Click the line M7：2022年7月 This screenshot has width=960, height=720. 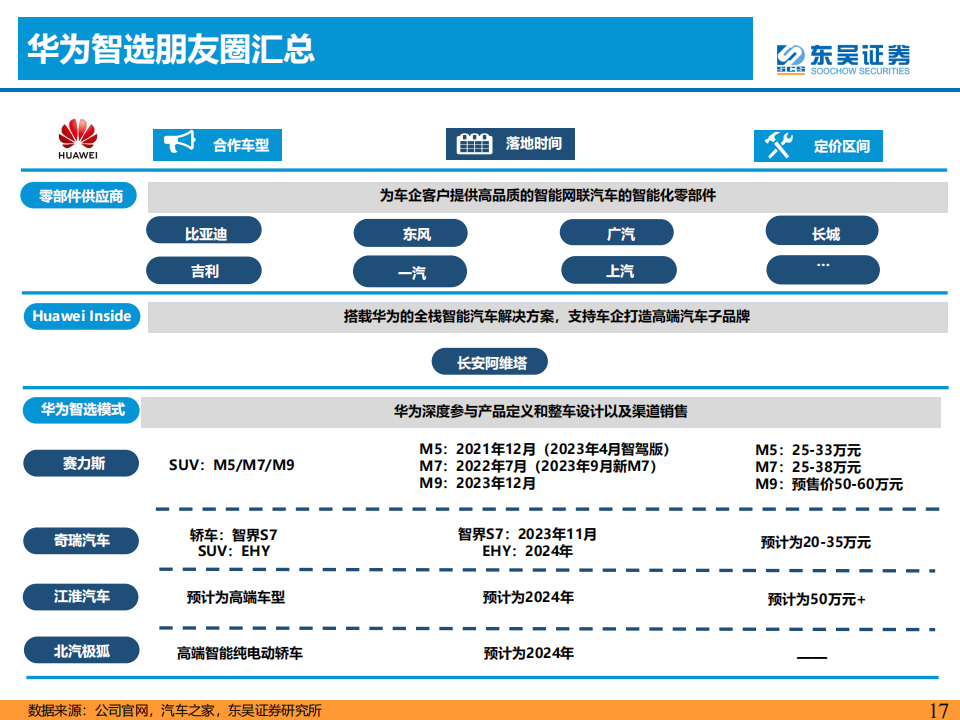pos(538,466)
